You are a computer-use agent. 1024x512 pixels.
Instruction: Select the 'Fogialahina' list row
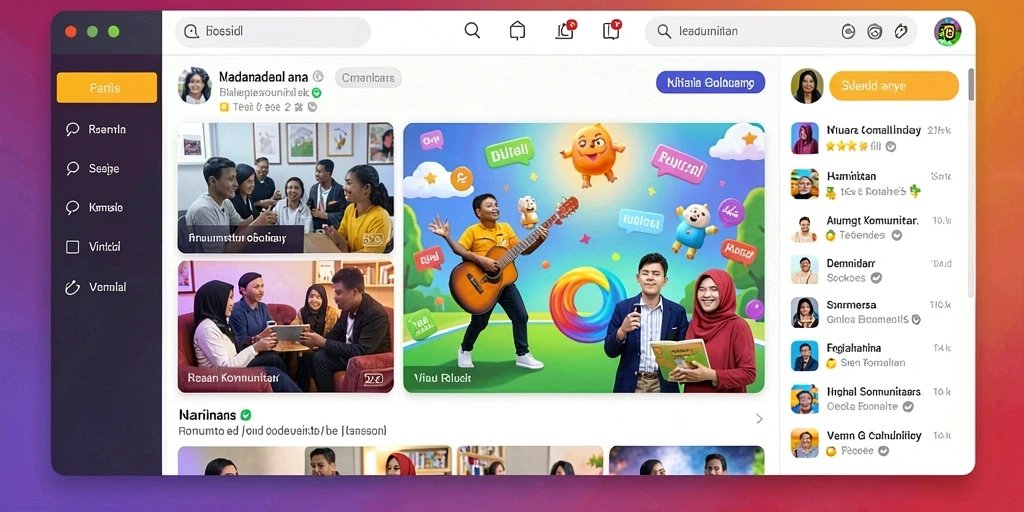coord(872,356)
